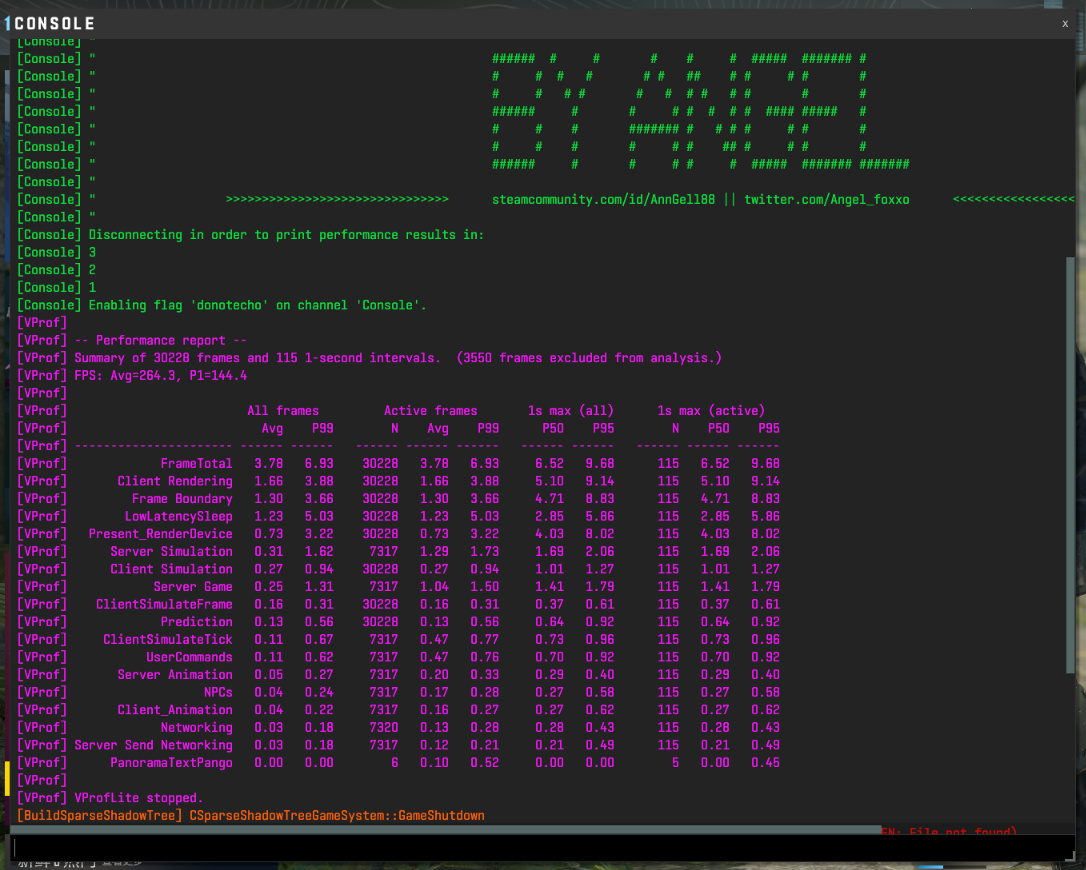This screenshot has width=1086, height=870.
Task: Click the 'Active frames' column header
Action: pos(431,411)
